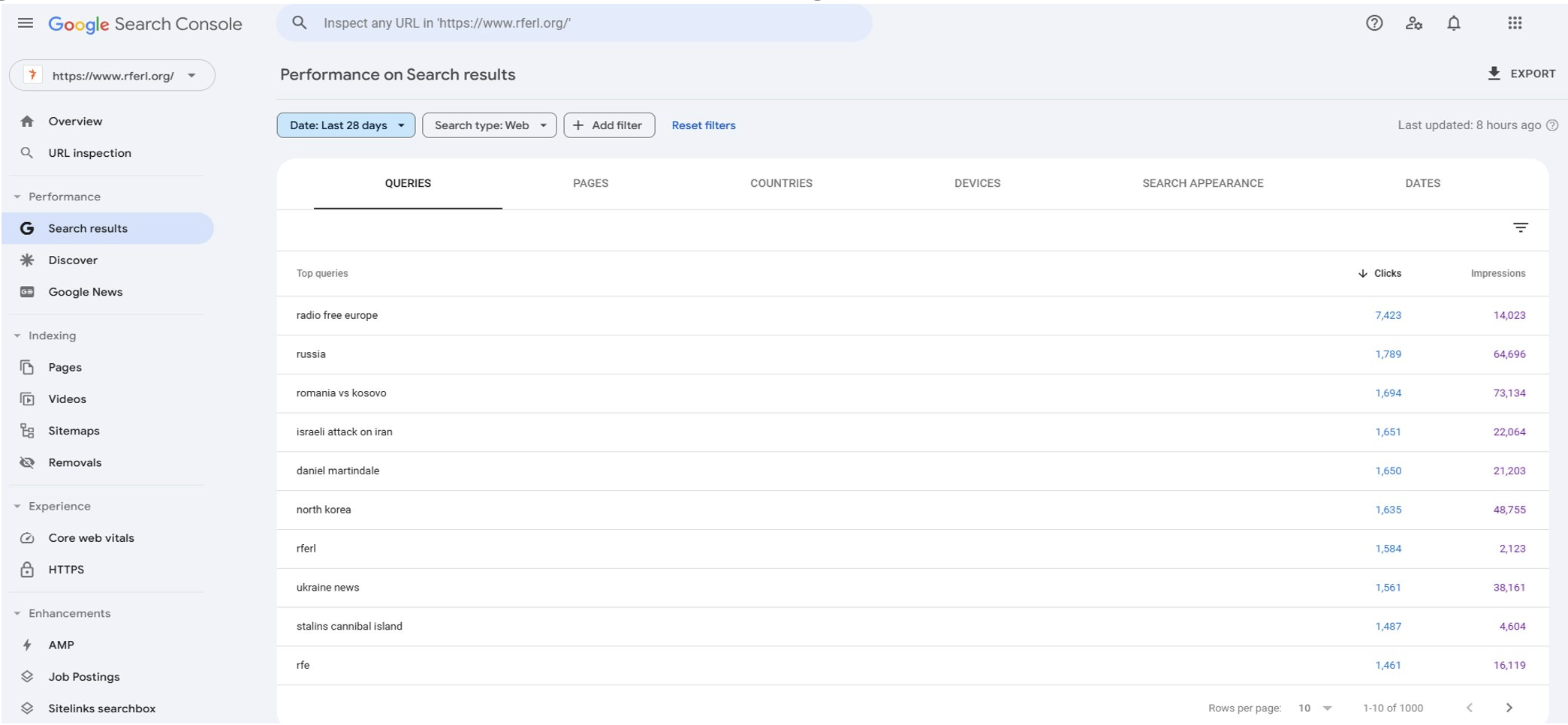Click Reset filters link
Screen dimensions: 1568x725
coord(703,125)
